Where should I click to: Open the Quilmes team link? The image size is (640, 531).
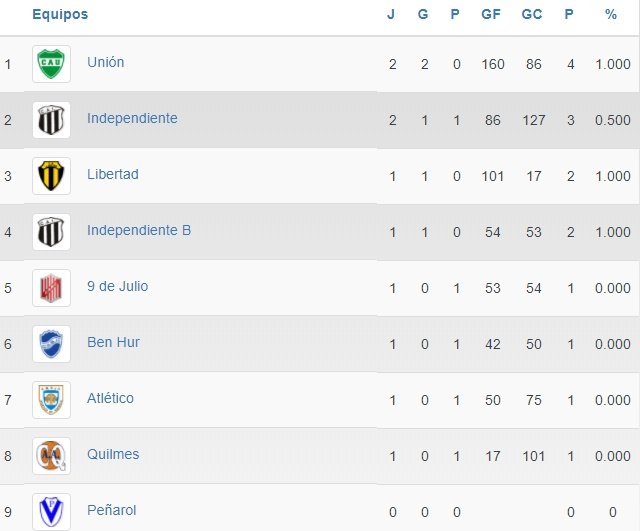coord(113,454)
